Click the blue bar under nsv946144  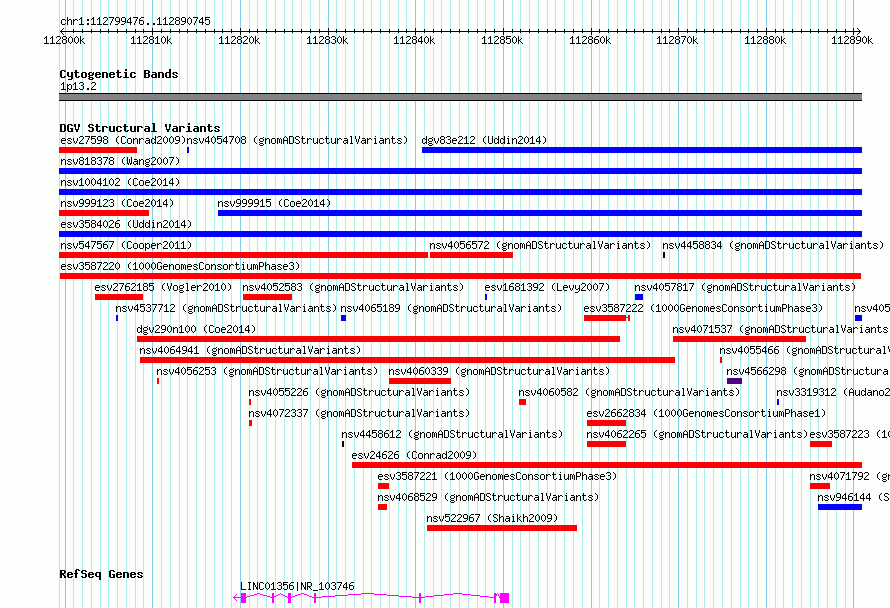point(840,507)
